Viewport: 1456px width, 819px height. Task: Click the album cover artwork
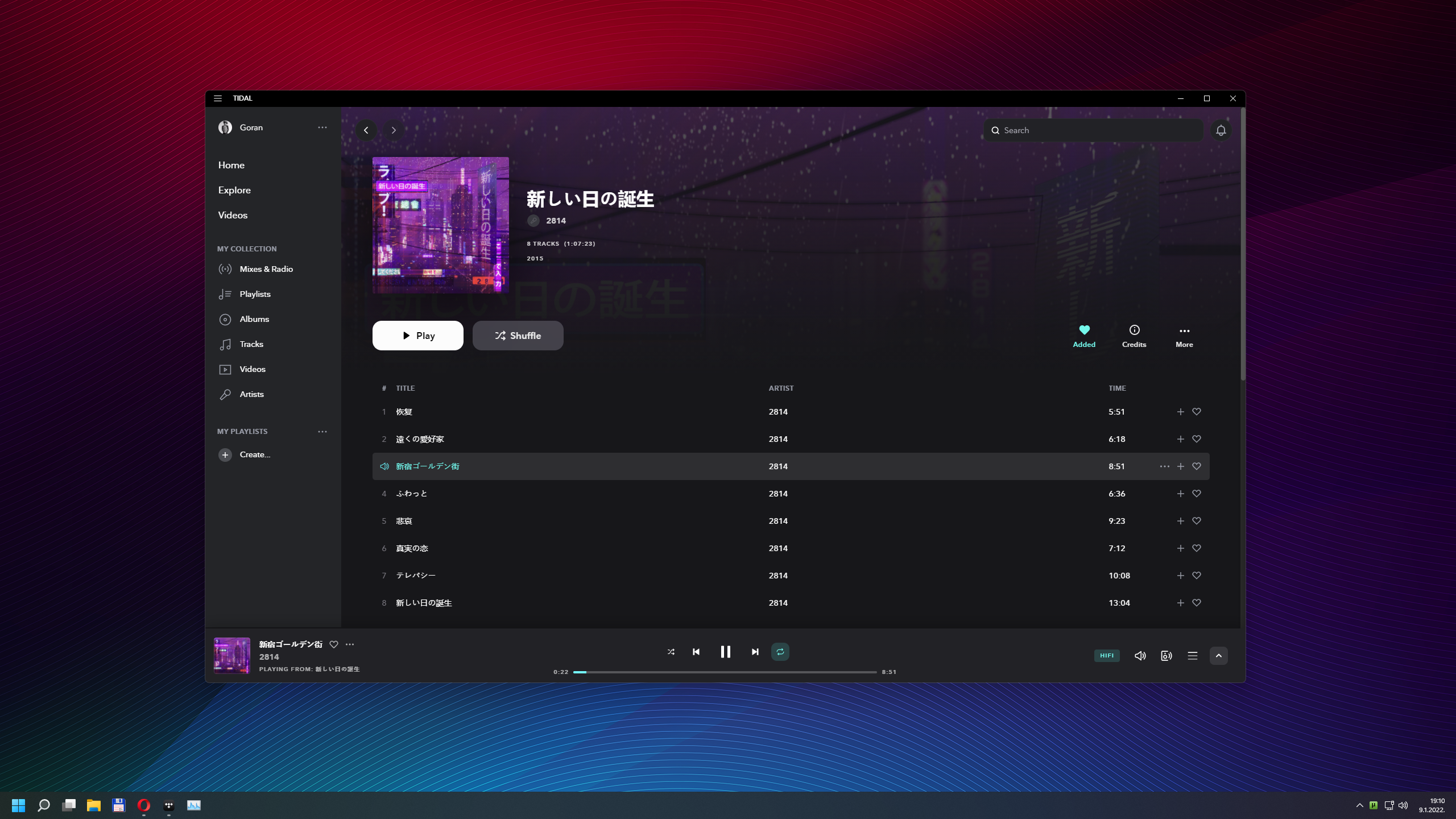tap(441, 225)
